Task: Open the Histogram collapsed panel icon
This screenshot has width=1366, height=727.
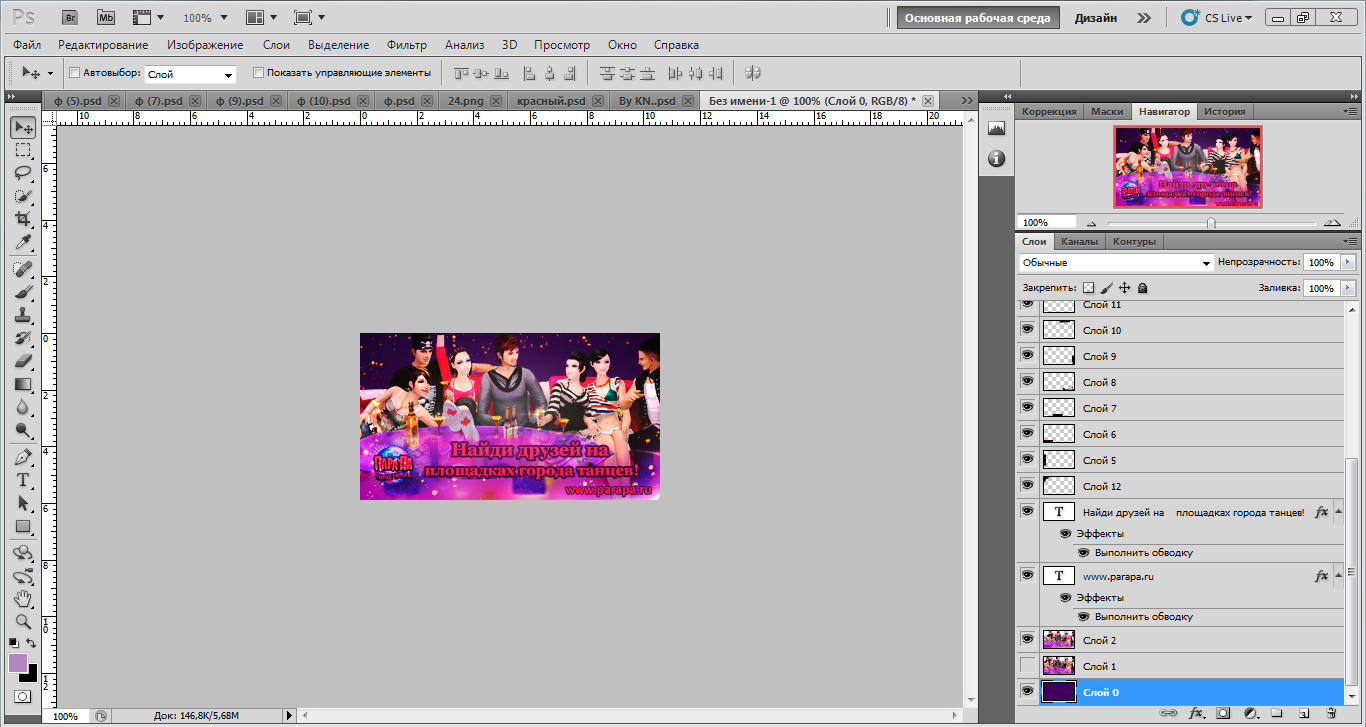Action: 996,128
